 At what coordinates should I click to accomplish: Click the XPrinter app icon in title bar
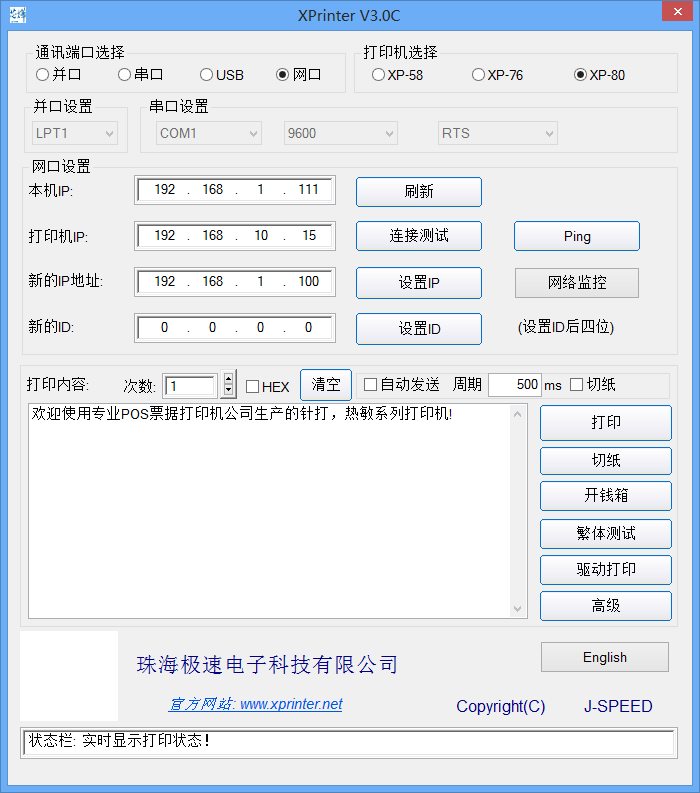18,15
